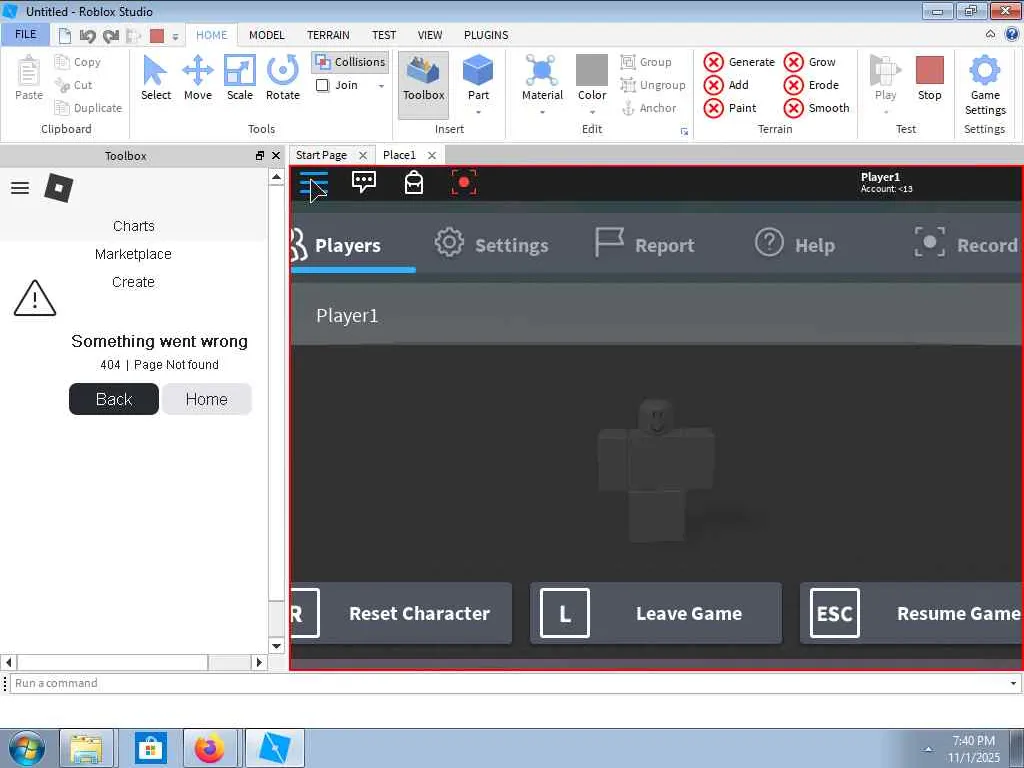
Task: Click the Back button in Toolbox
Action: click(114, 399)
